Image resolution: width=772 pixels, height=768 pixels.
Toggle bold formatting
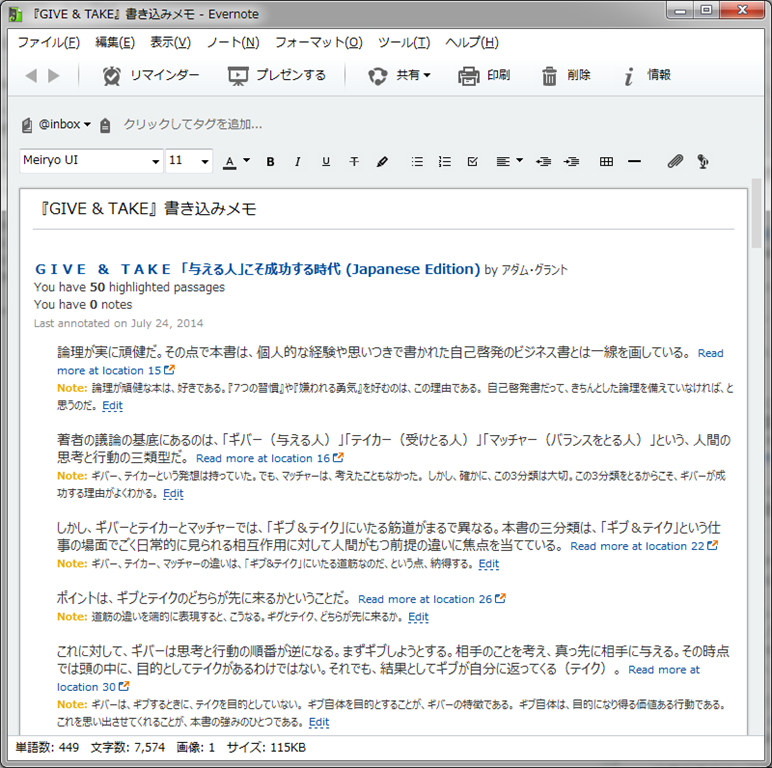pyautogui.click(x=270, y=161)
